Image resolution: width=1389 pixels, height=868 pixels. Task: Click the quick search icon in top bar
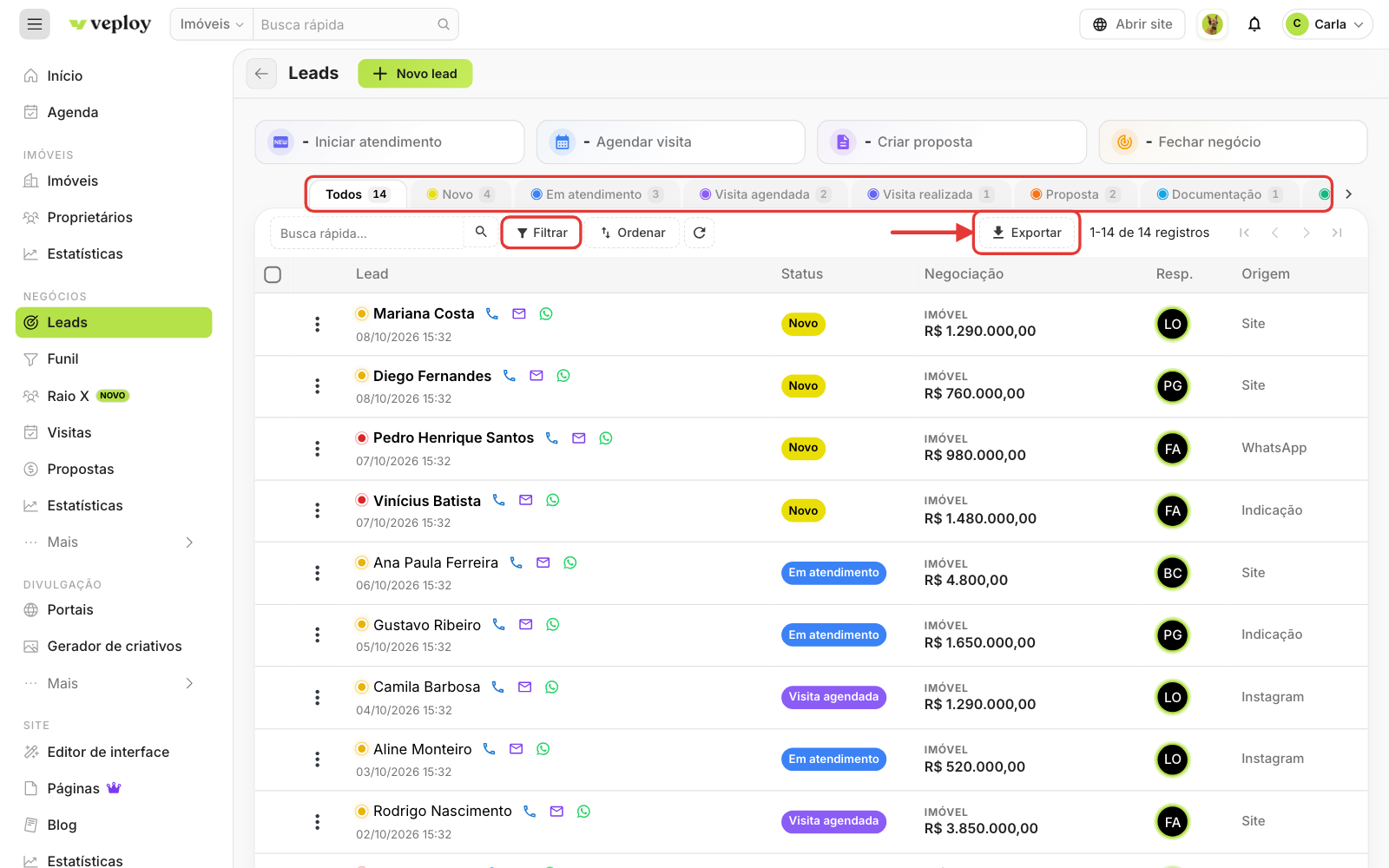tap(444, 24)
